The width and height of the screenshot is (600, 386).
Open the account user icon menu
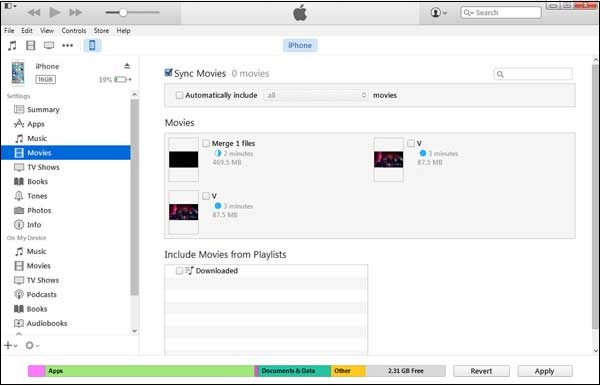(439, 13)
